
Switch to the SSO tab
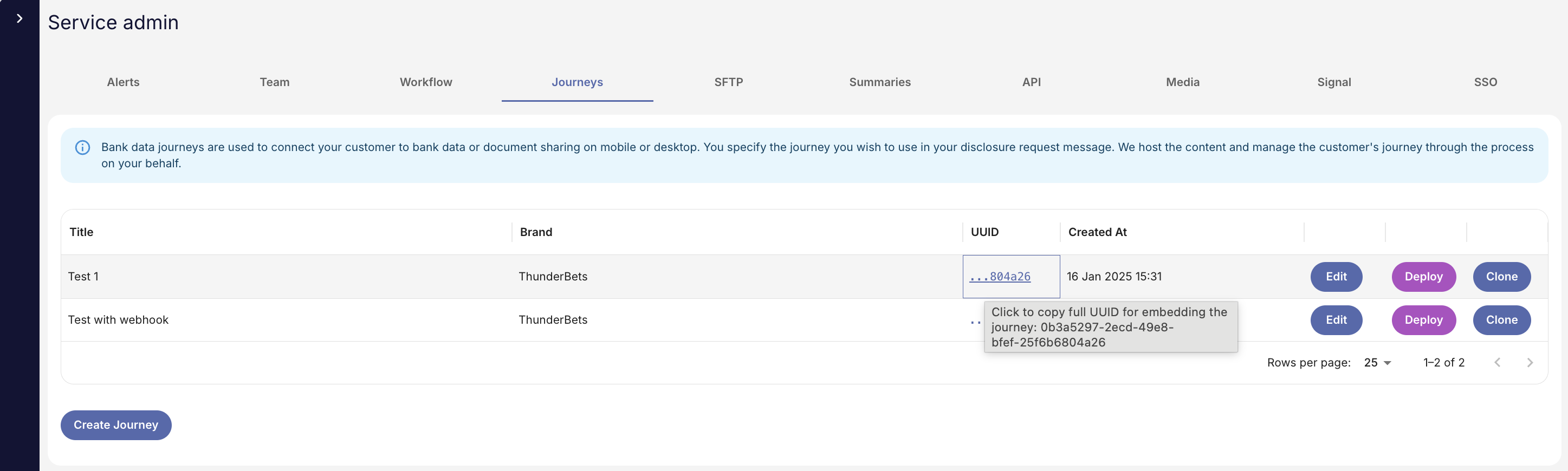tap(1485, 82)
